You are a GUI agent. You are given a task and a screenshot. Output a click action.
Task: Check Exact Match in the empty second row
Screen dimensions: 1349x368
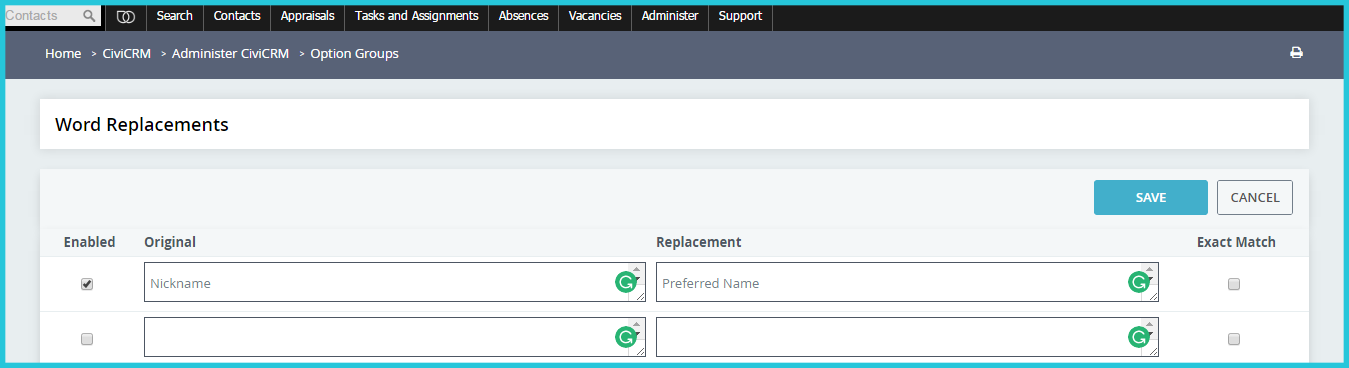click(1234, 339)
